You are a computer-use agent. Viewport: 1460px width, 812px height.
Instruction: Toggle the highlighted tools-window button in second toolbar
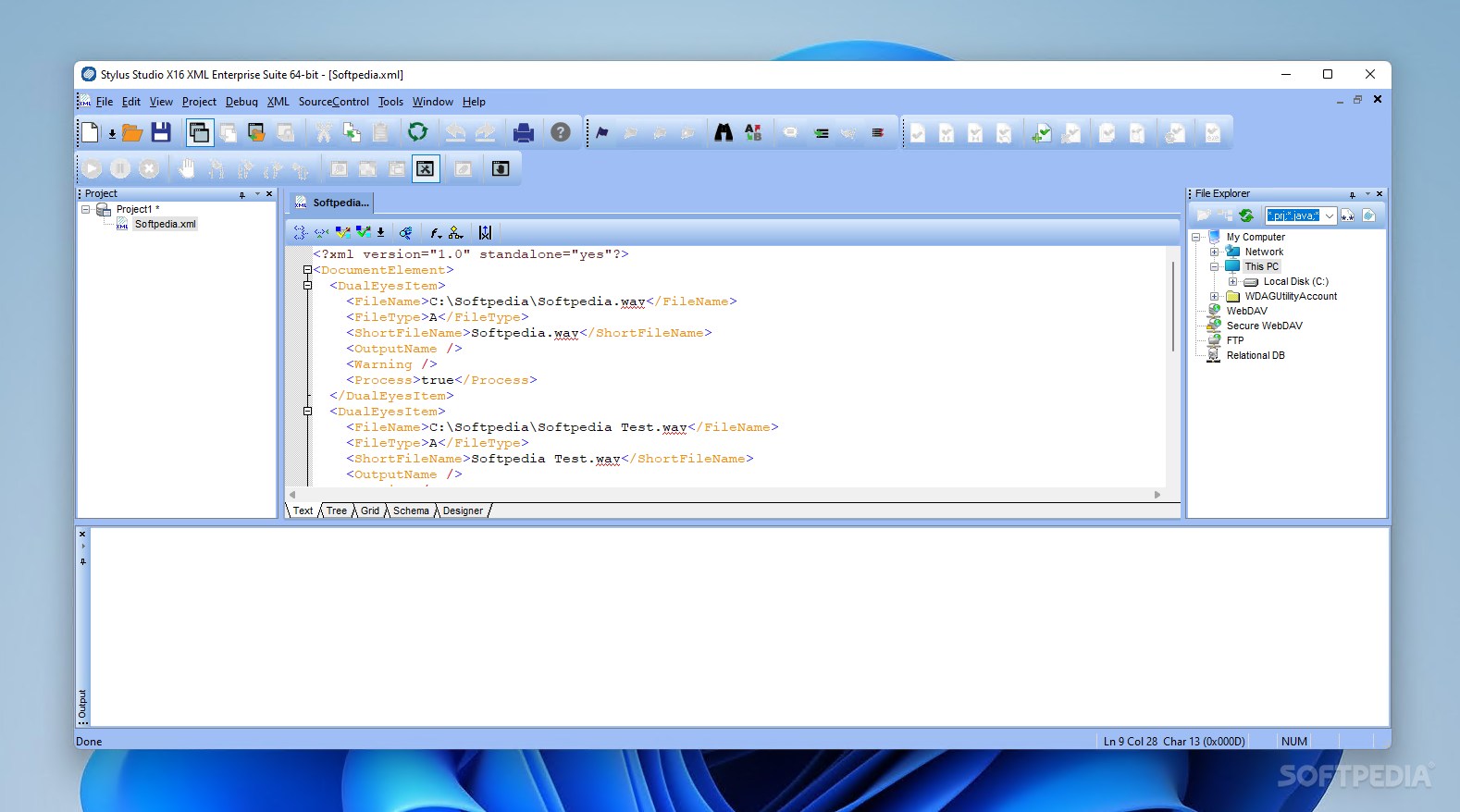click(x=426, y=168)
